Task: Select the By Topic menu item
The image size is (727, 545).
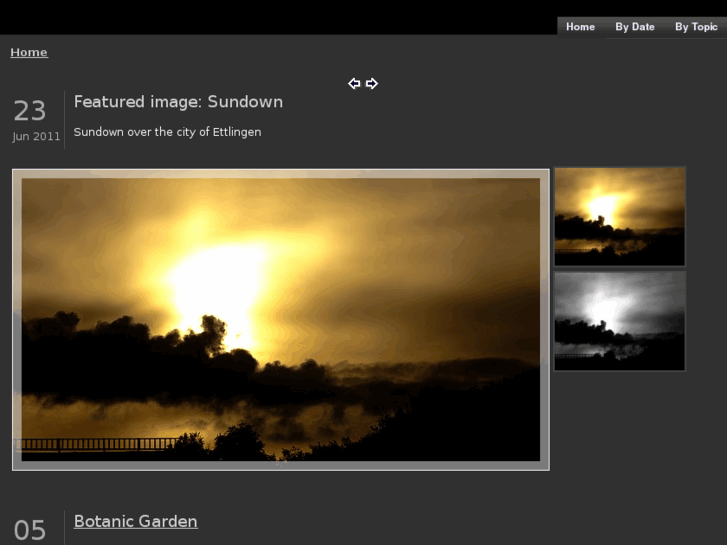Action: pos(696,27)
